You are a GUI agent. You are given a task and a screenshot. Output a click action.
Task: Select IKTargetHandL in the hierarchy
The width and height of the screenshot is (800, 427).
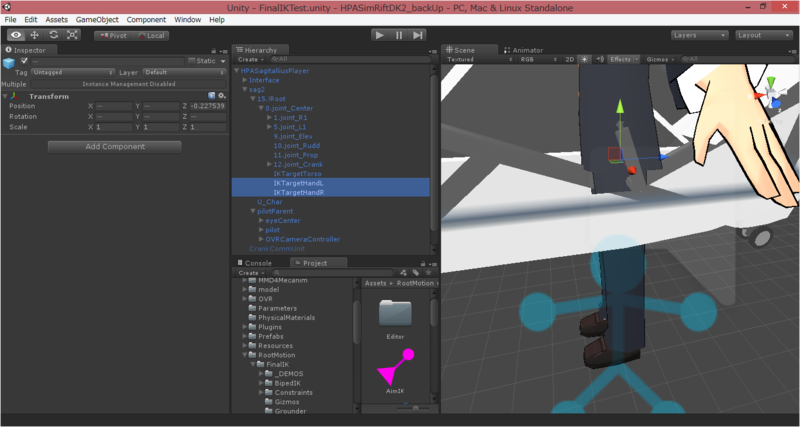click(x=298, y=183)
